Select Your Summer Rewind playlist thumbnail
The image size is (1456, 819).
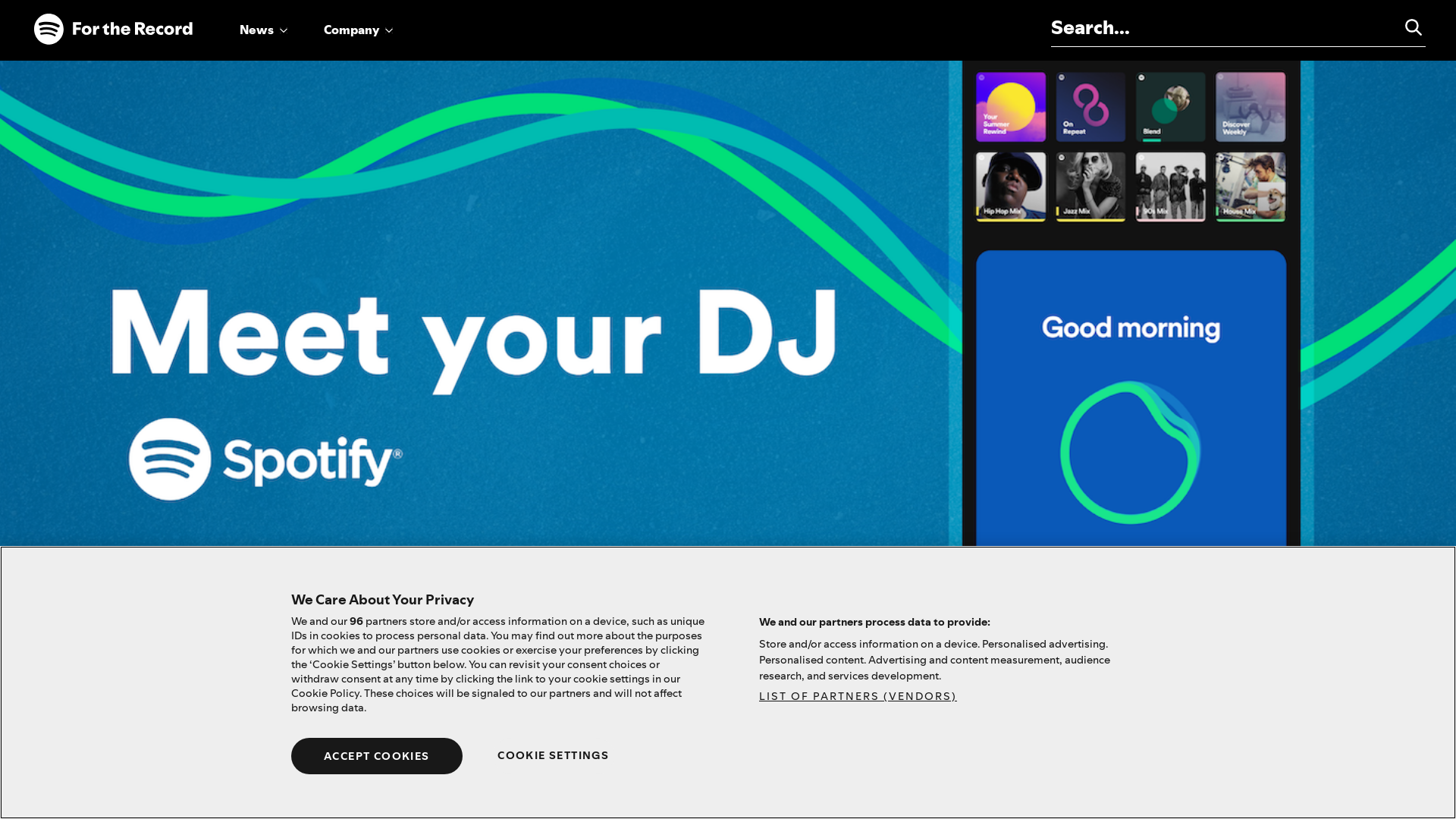(x=1011, y=107)
